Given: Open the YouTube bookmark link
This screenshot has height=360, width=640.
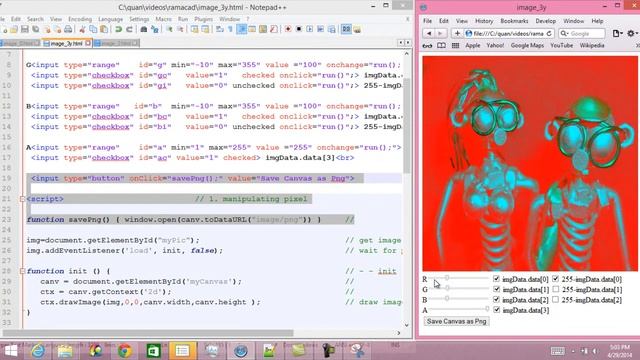Looking at the screenshot, I should (x=562, y=46).
